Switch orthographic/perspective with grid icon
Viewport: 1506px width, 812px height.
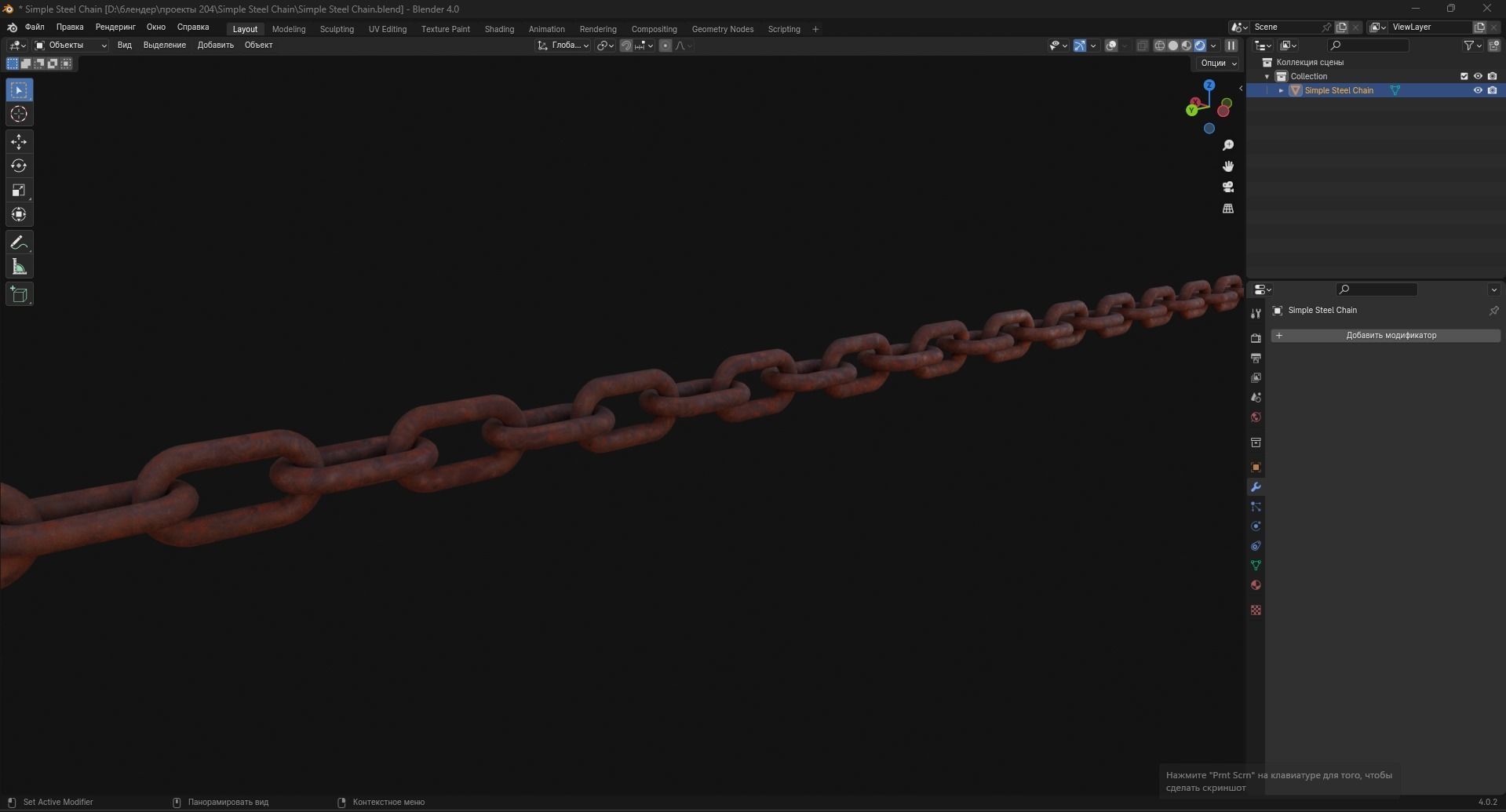point(1228,208)
